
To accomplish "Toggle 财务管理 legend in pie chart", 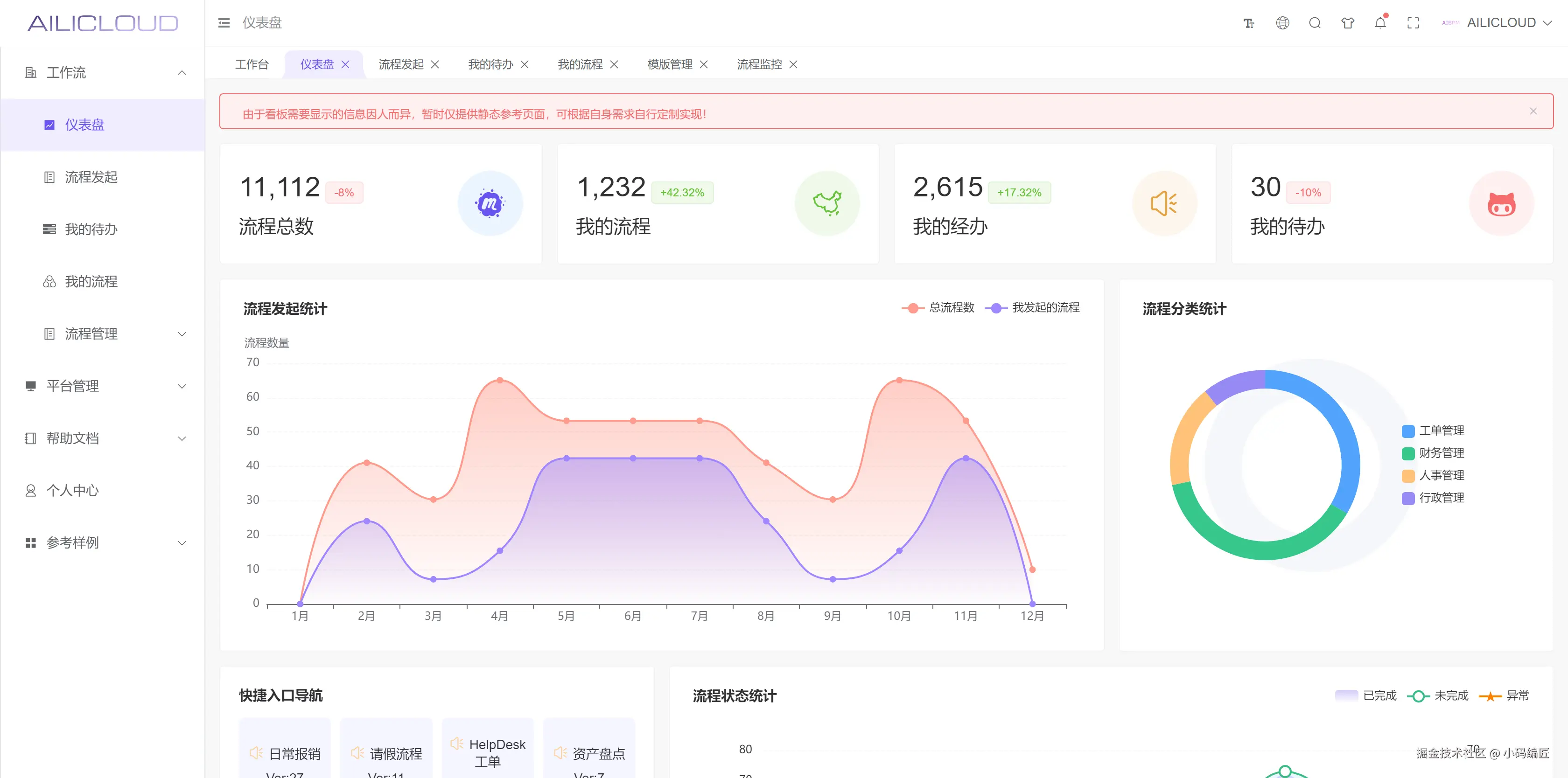I will point(1433,453).
